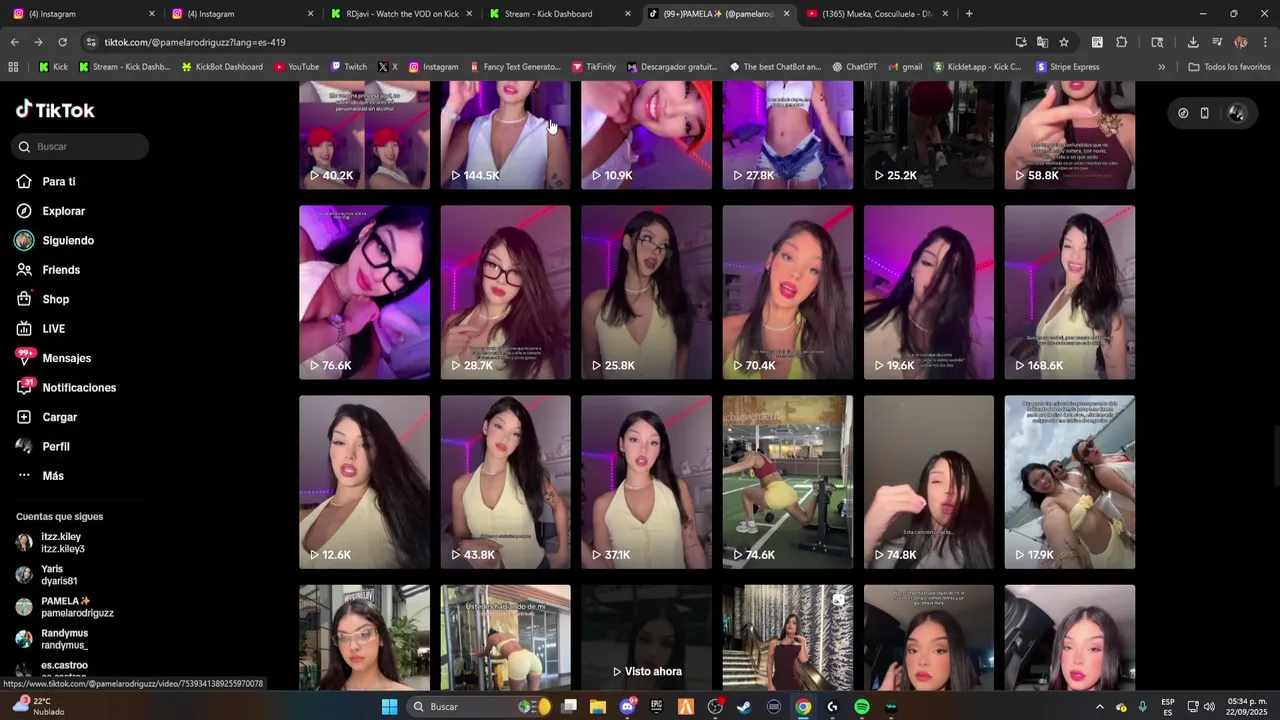Open the clock showing 05:34 p. m.
This screenshot has height=720, width=1280.
1247,706
